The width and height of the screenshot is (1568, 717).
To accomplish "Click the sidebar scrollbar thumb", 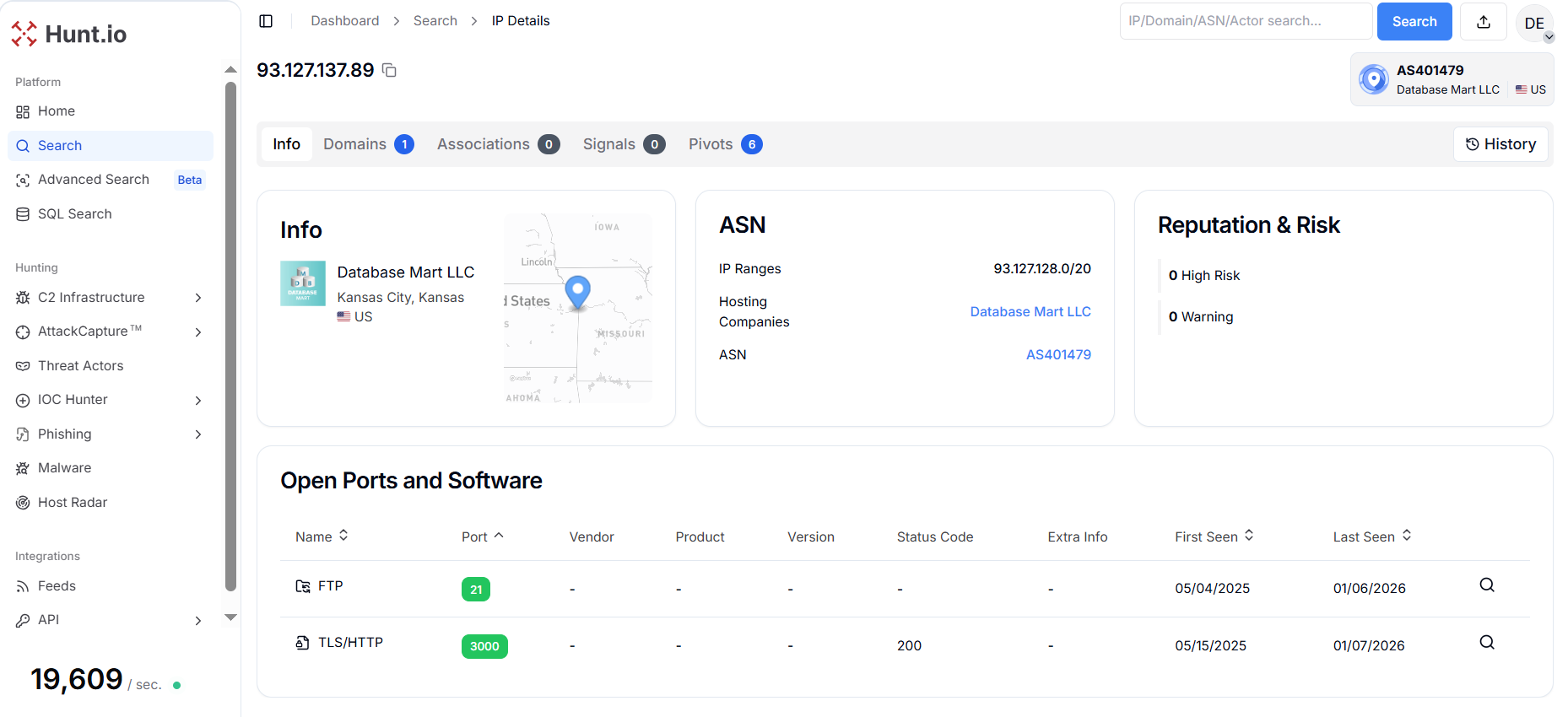I will (230, 337).
